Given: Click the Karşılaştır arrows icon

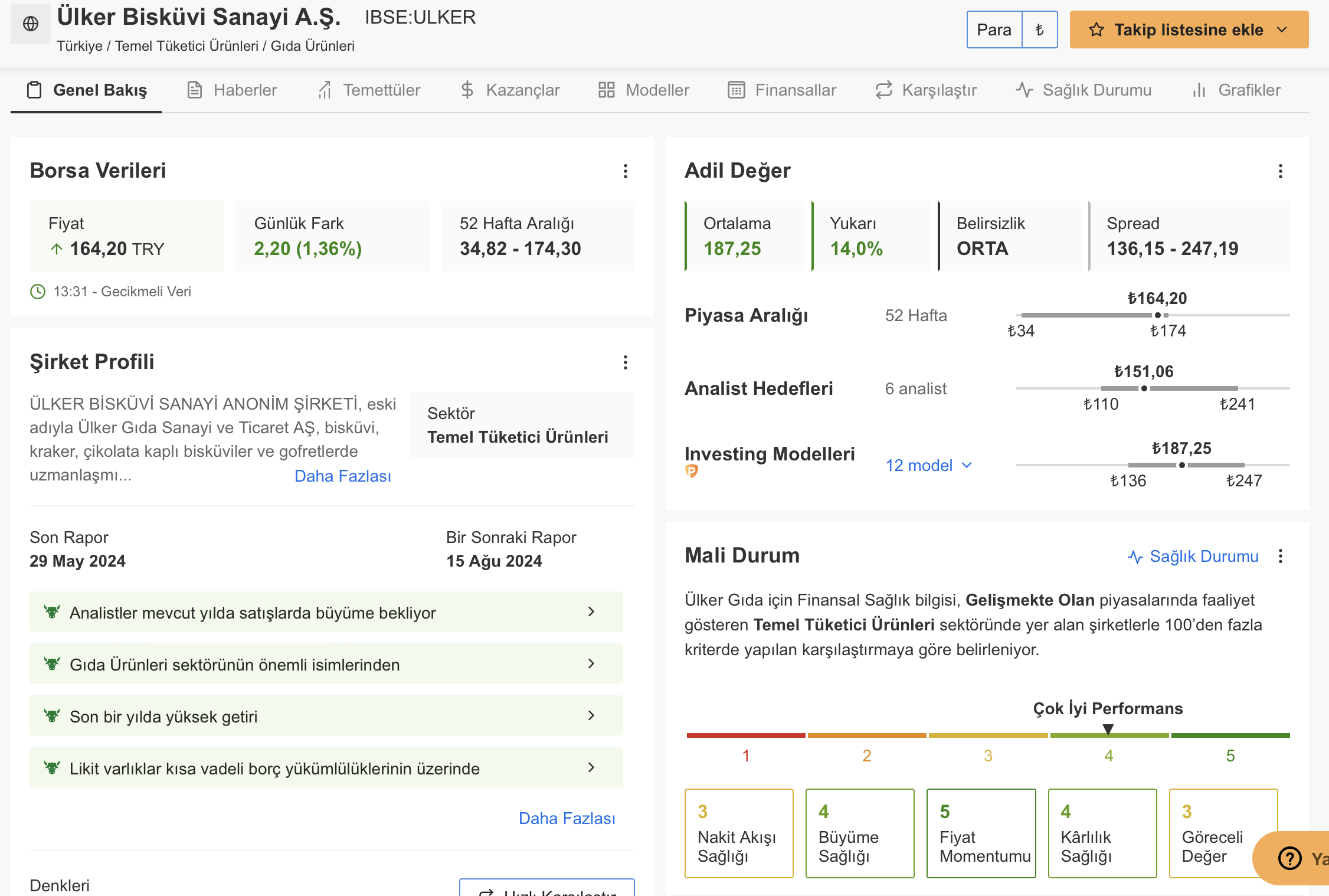Looking at the screenshot, I should coord(883,90).
